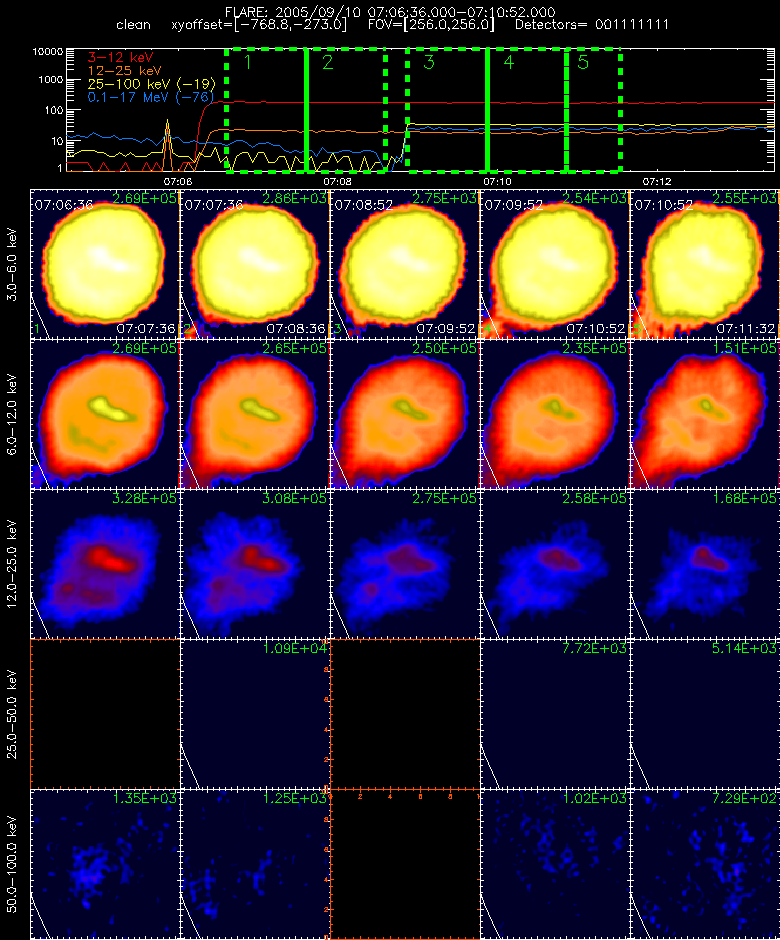Open the 6.0-12.0 keV image labeled 2.50E+05
The image size is (780, 940).
405,415
